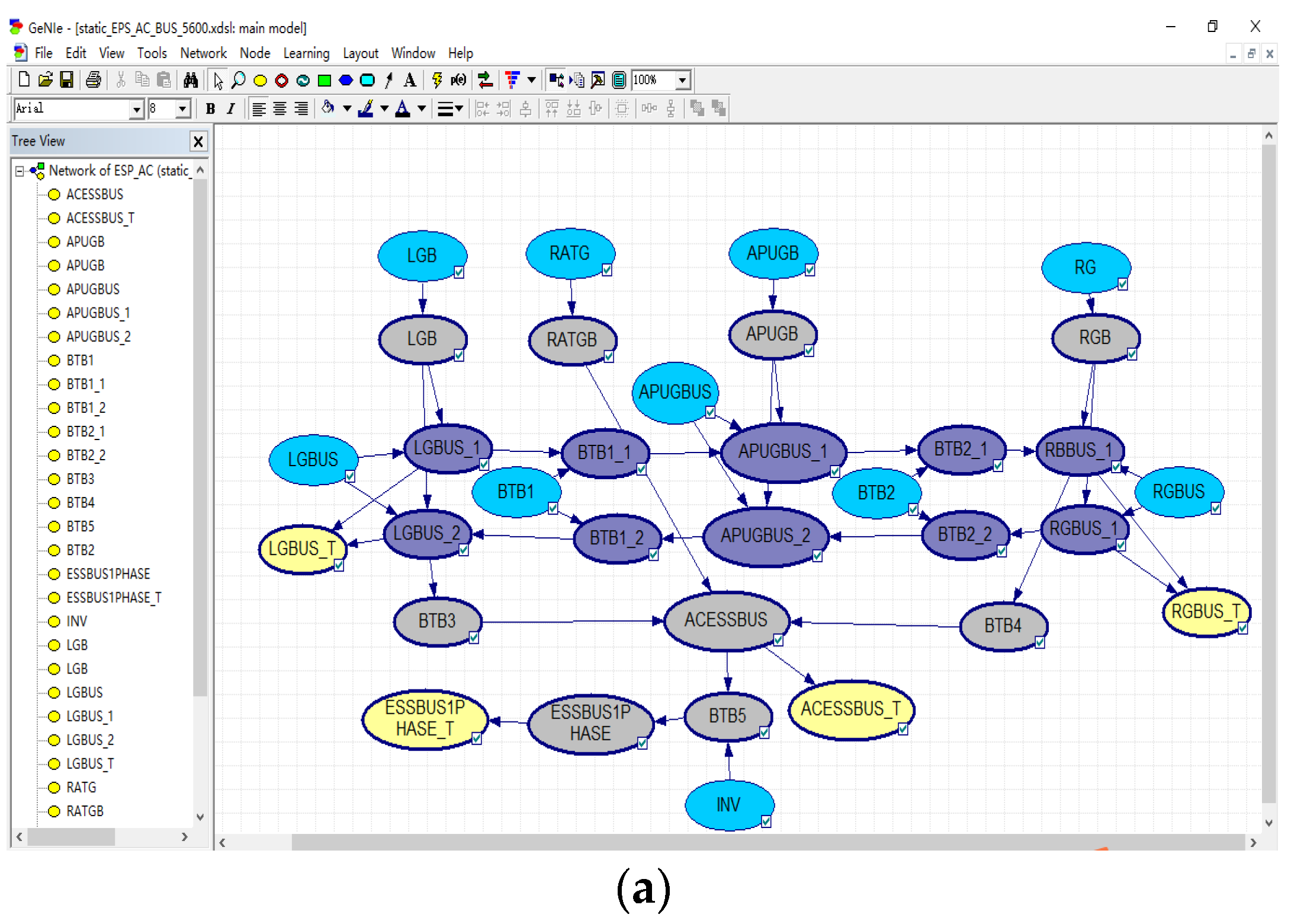Image resolution: width=1291 pixels, height=924 pixels.
Task: Click the Bold formatting button
Action: tap(210, 109)
